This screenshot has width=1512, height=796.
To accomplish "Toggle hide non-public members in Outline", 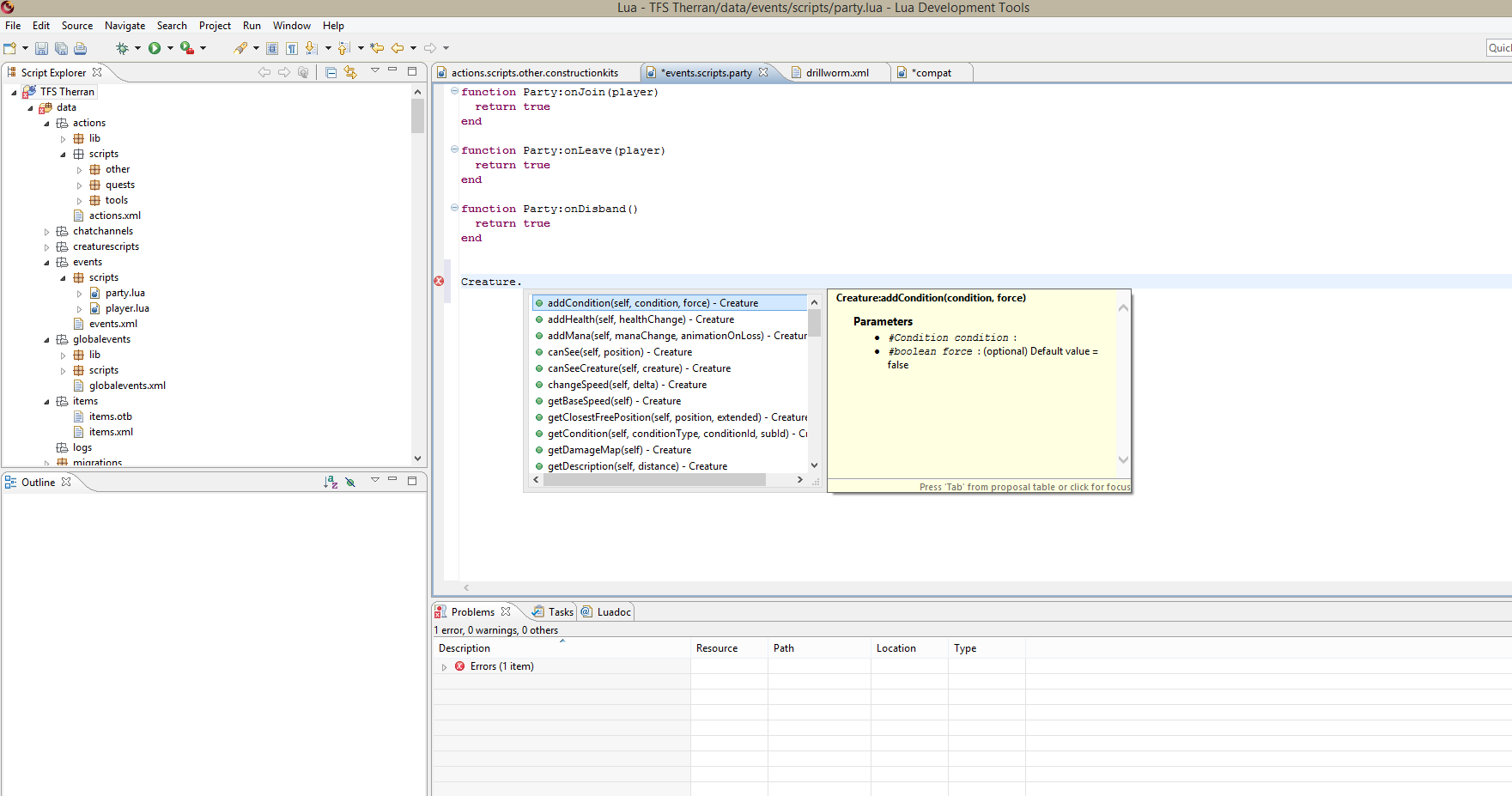I will (x=350, y=483).
